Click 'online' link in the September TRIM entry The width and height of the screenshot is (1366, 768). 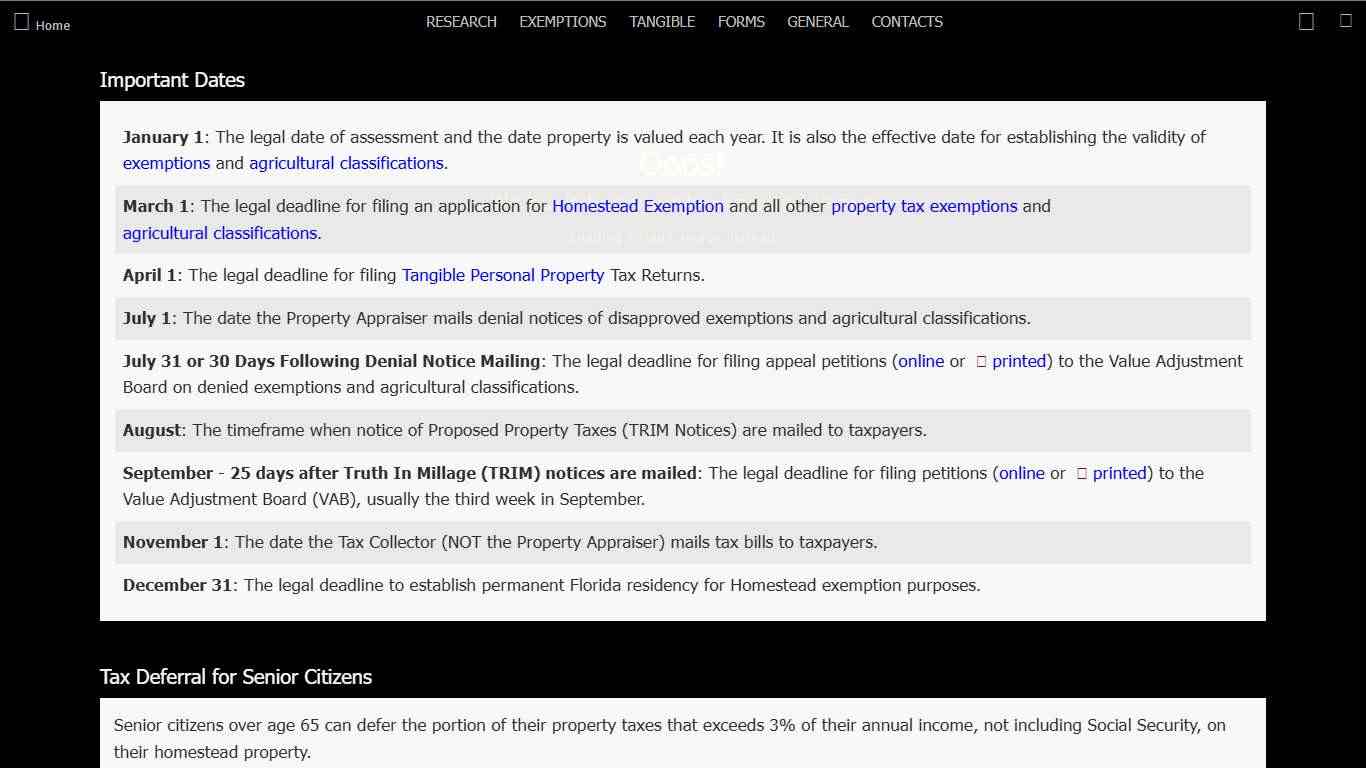point(1022,473)
